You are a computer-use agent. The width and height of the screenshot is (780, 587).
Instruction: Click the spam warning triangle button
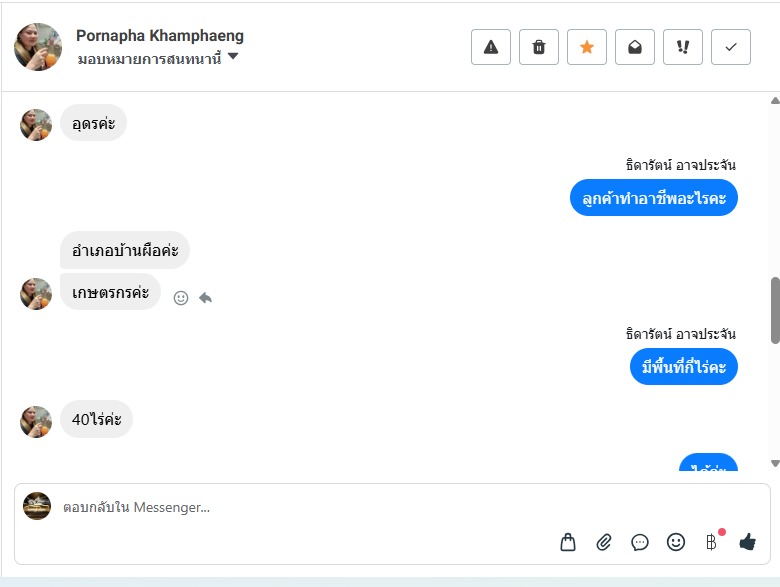(491, 47)
